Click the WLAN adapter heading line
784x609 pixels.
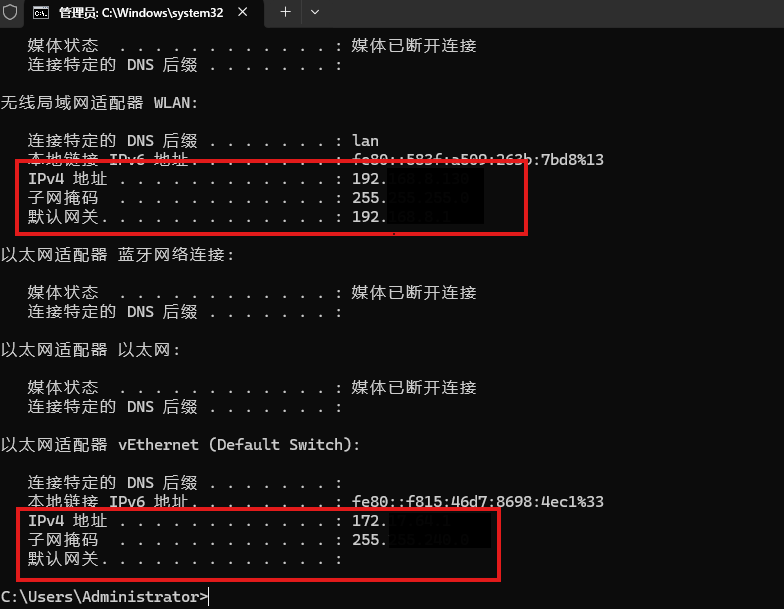[x=100, y=102]
